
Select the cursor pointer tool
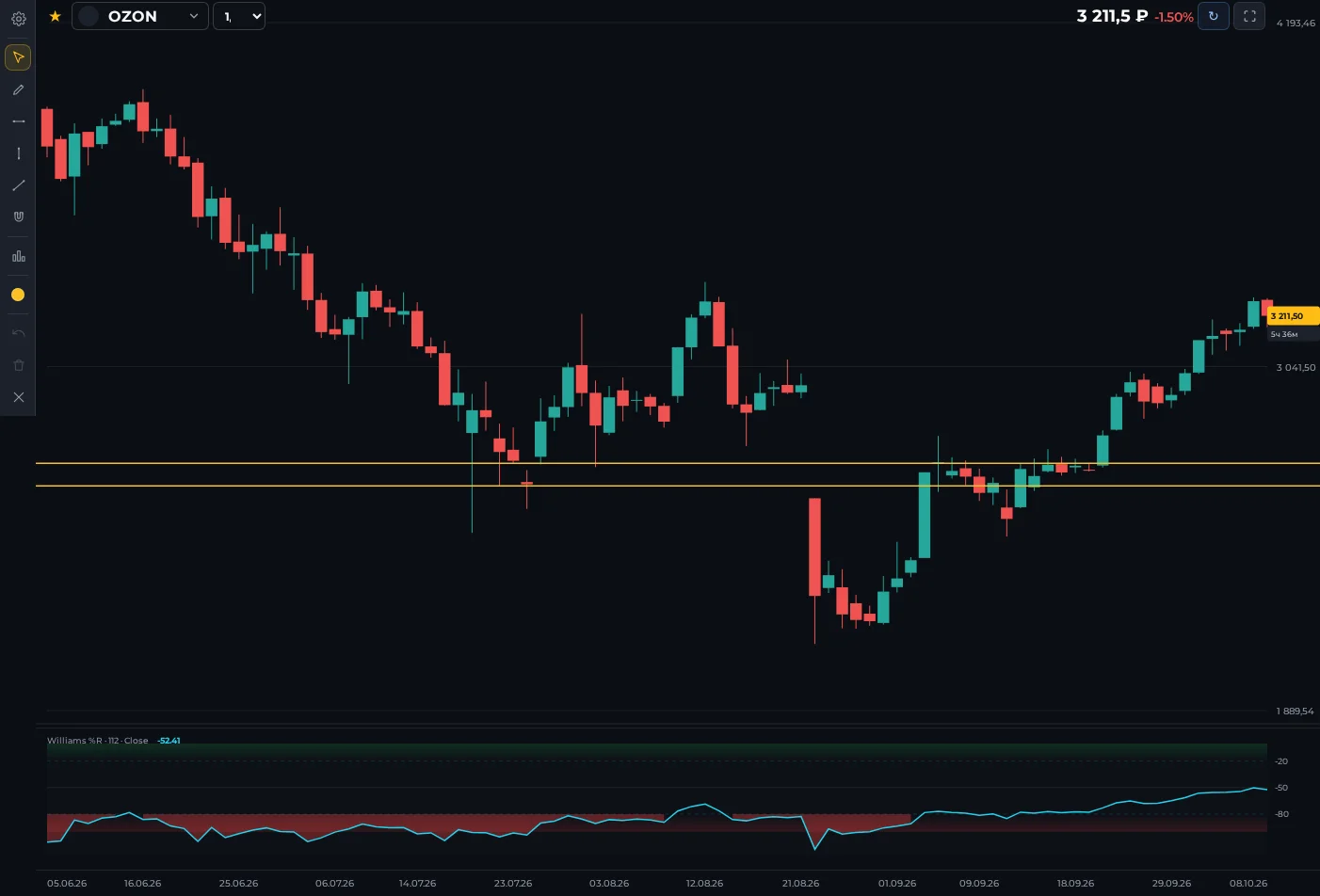[18, 57]
